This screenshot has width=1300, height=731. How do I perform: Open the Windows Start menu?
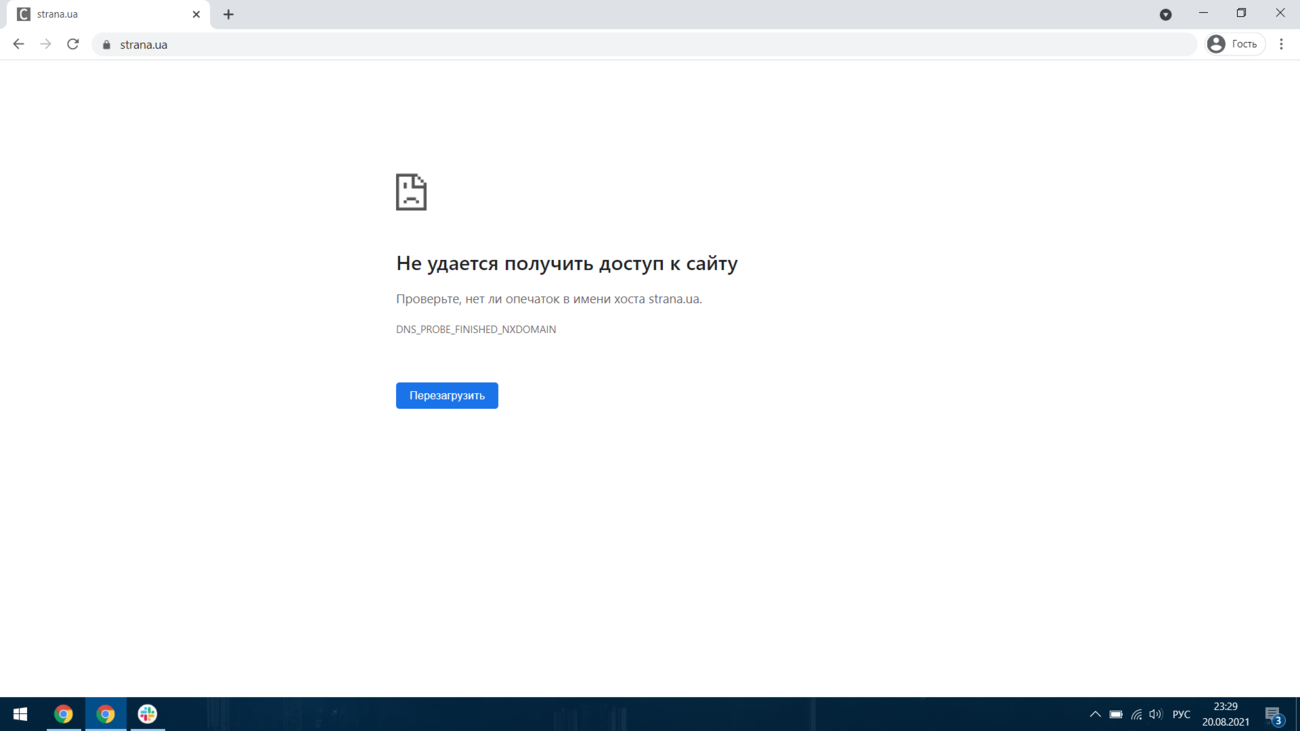pyautogui.click(x=20, y=714)
